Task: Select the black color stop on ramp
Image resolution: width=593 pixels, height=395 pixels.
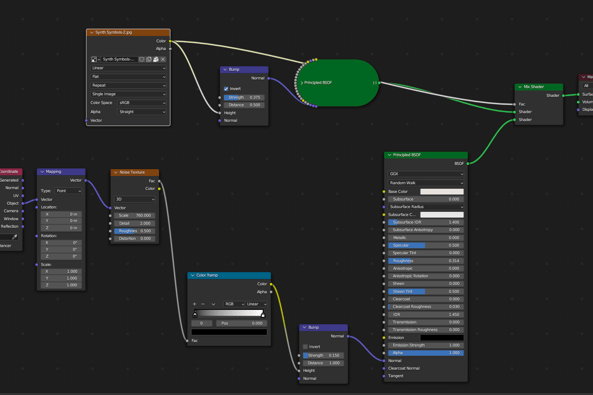Action: [x=195, y=314]
